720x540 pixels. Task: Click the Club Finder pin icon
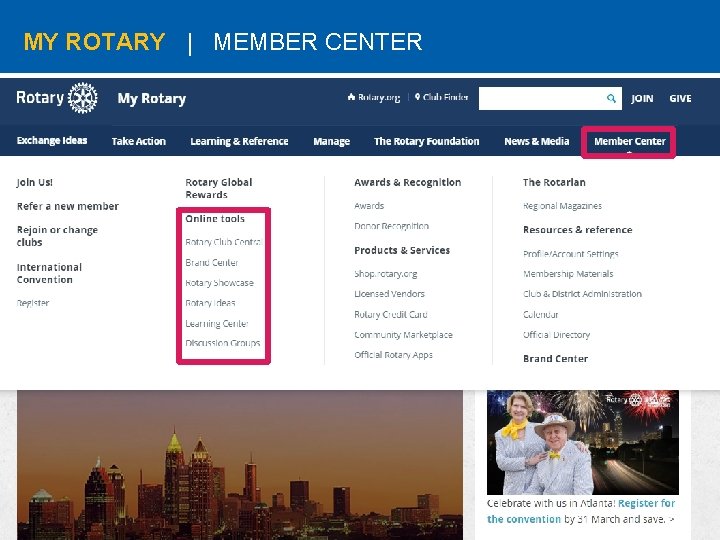pyautogui.click(x=417, y=97)
